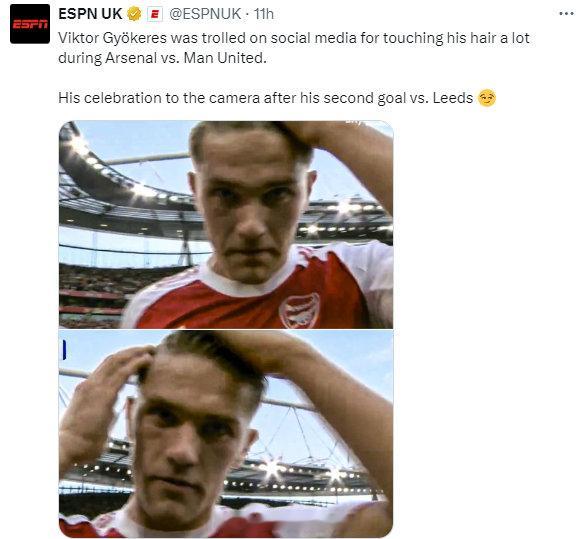Click the Arsenal crest on the red shirt

(299, 311)
